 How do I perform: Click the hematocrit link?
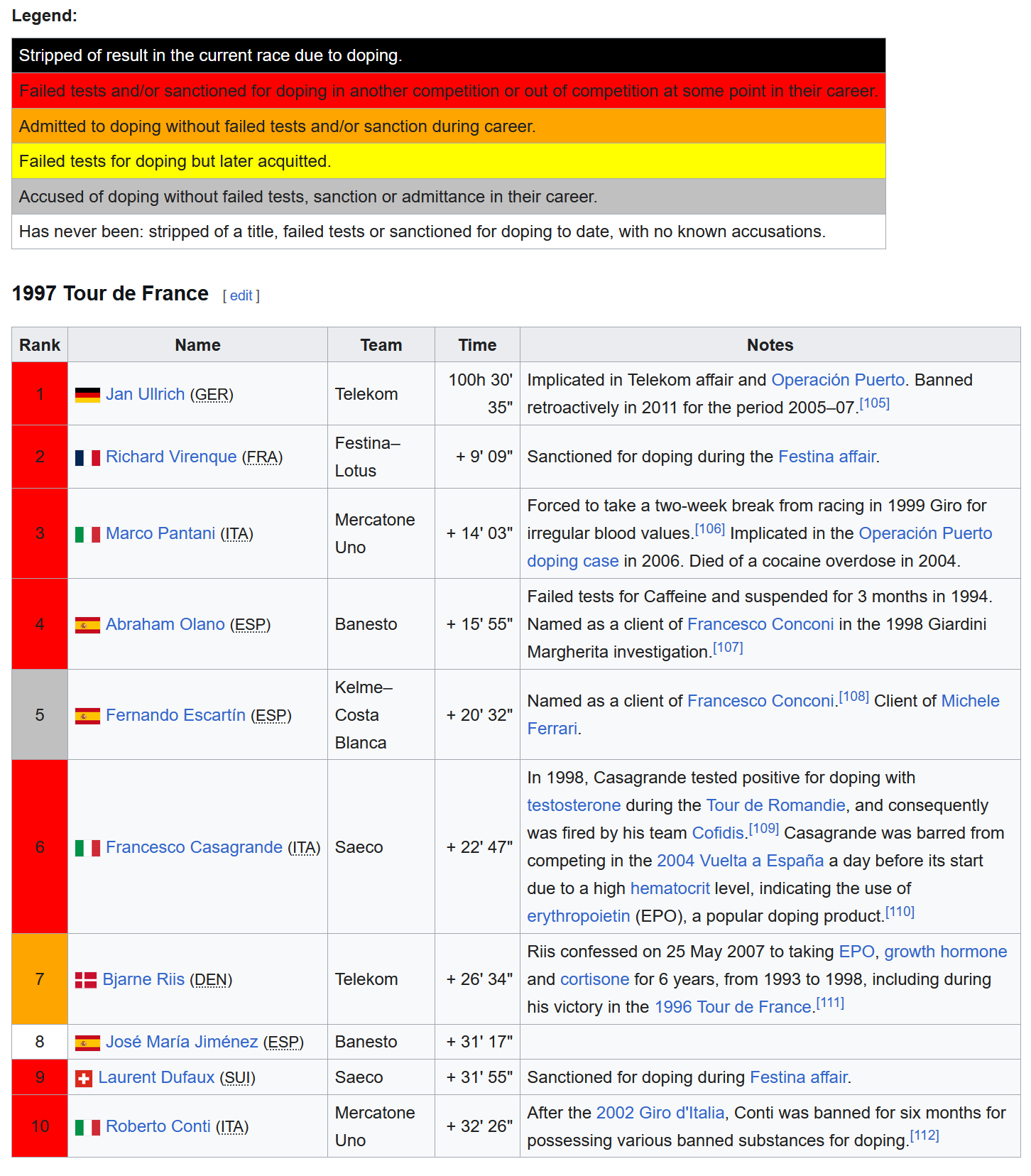tap(670, 888)
